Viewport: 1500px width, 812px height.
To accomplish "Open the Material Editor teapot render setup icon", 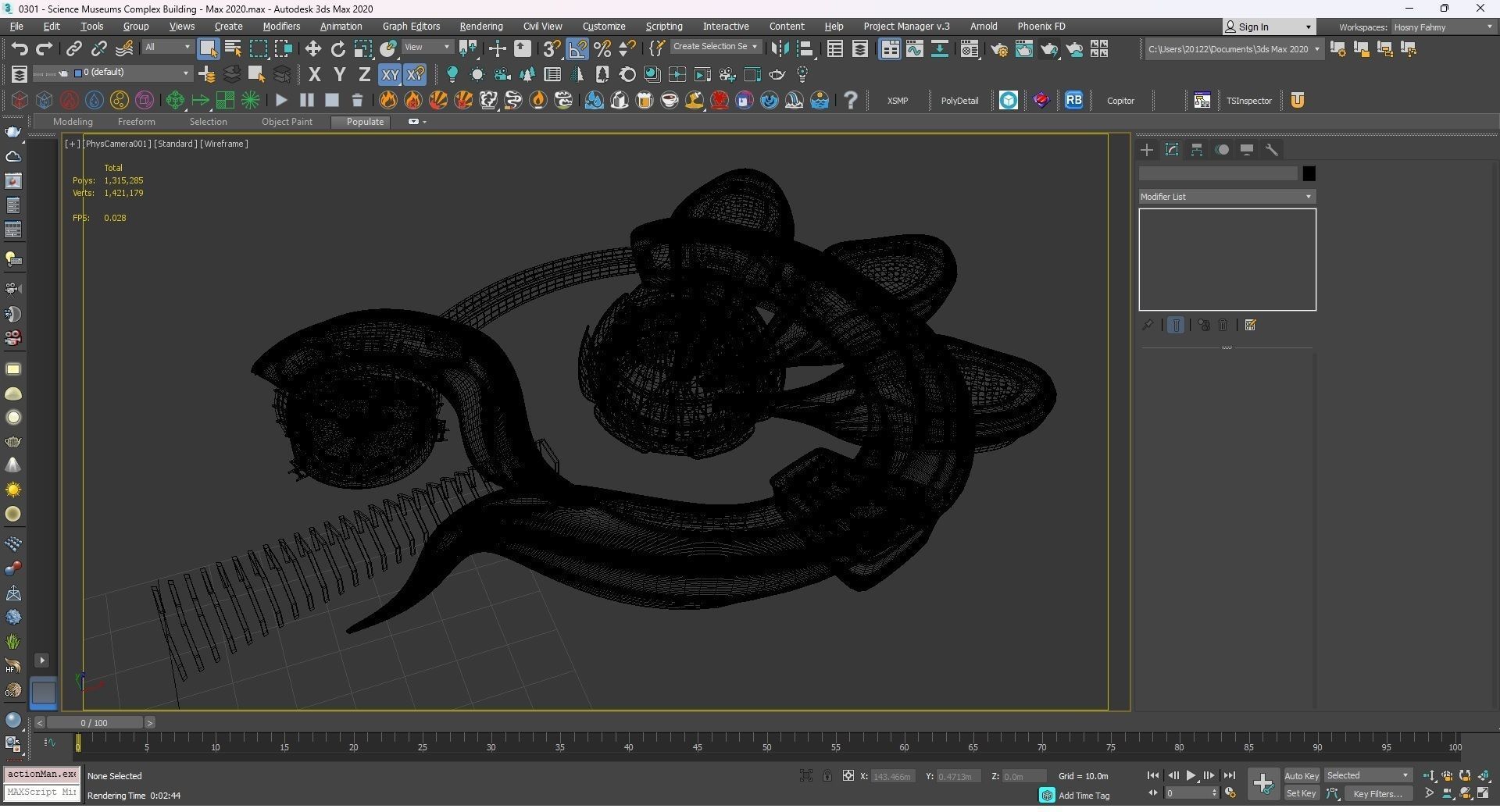I will (x=999, y=50).
